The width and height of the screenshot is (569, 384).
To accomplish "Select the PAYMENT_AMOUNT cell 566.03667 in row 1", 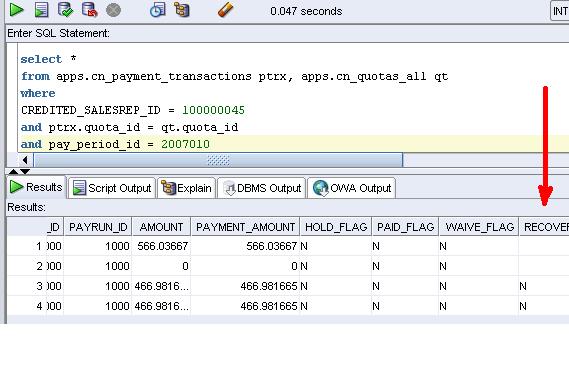I will point(245,246).
